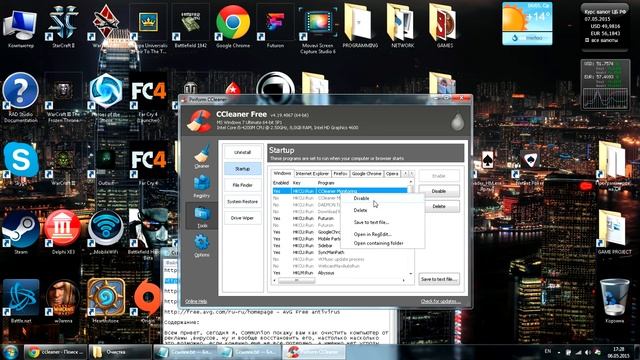Open the Steam desktop shortcut
Screen dimensions: 640x360
click(20, 232)
